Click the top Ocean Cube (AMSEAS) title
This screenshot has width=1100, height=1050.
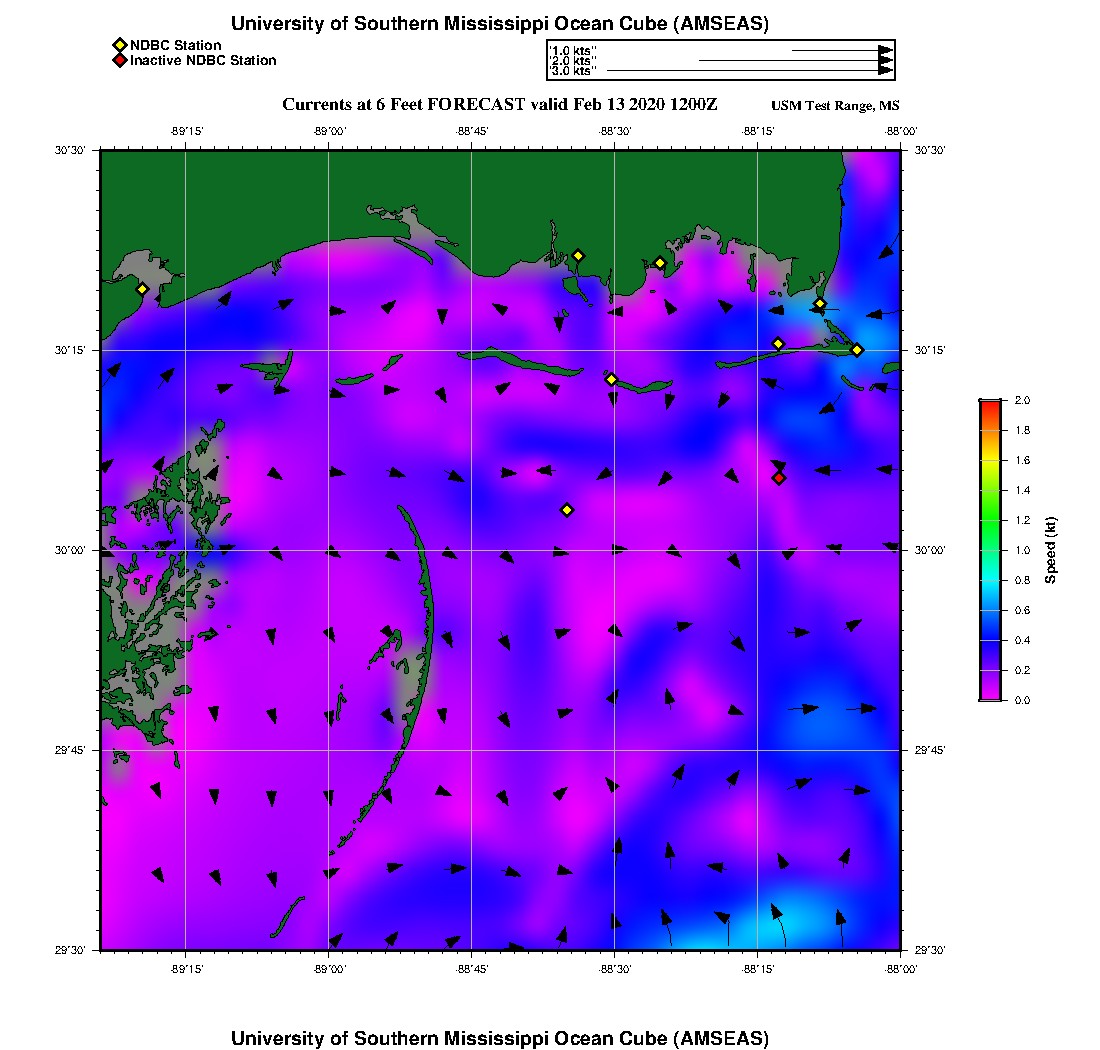pos(500,24)
